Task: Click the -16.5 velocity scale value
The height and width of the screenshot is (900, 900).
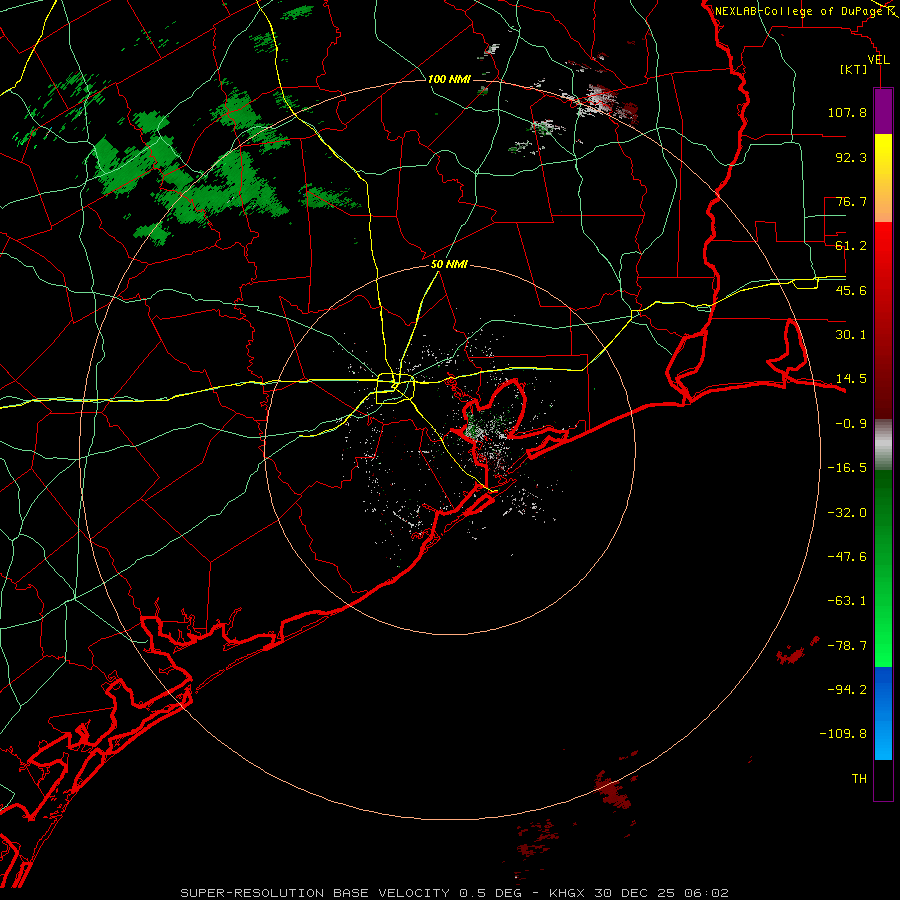Action: [847, 468]
